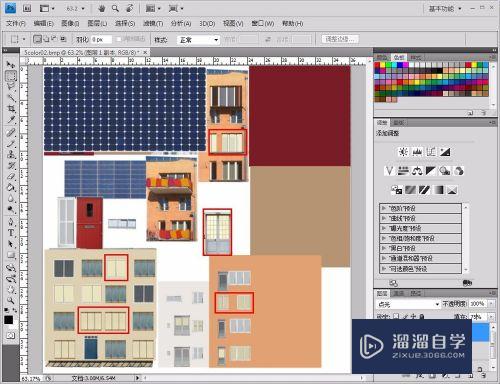Switch to the 样式 tab beside swatches
The image size is (500, 384).
(x=416, y=57)
